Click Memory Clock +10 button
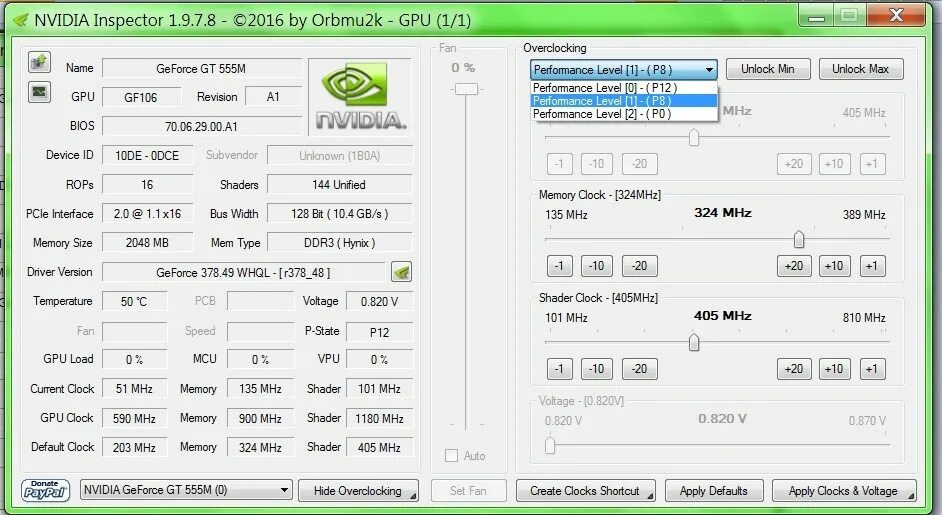Screen dimensions: 942x515 click(x=834, y=266)
